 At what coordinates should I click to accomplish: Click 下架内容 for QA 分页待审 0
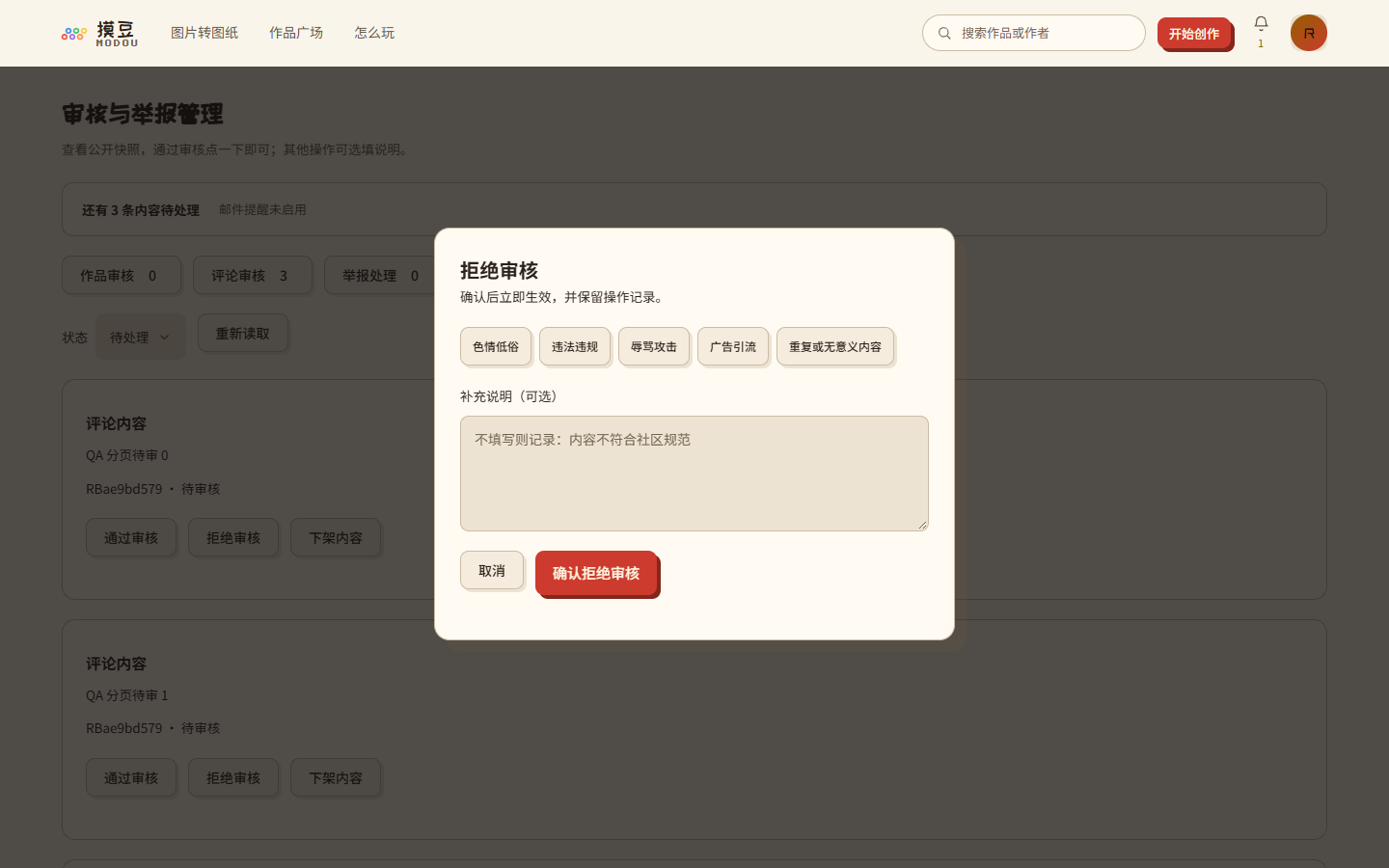(336, 537)
